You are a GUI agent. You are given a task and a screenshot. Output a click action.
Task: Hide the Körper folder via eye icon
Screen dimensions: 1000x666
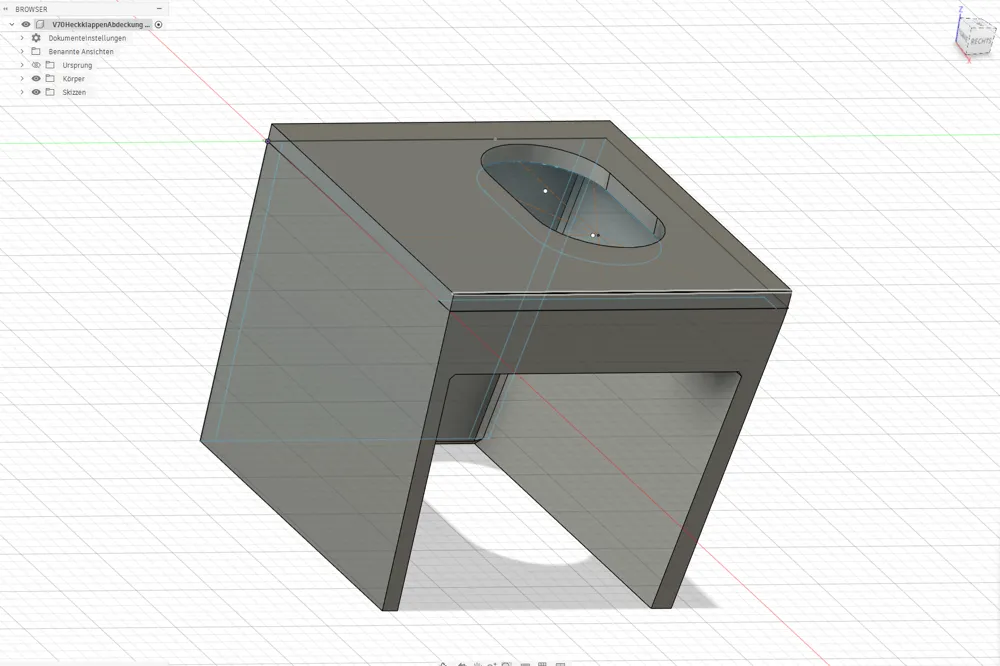click(x=36, y=78)
